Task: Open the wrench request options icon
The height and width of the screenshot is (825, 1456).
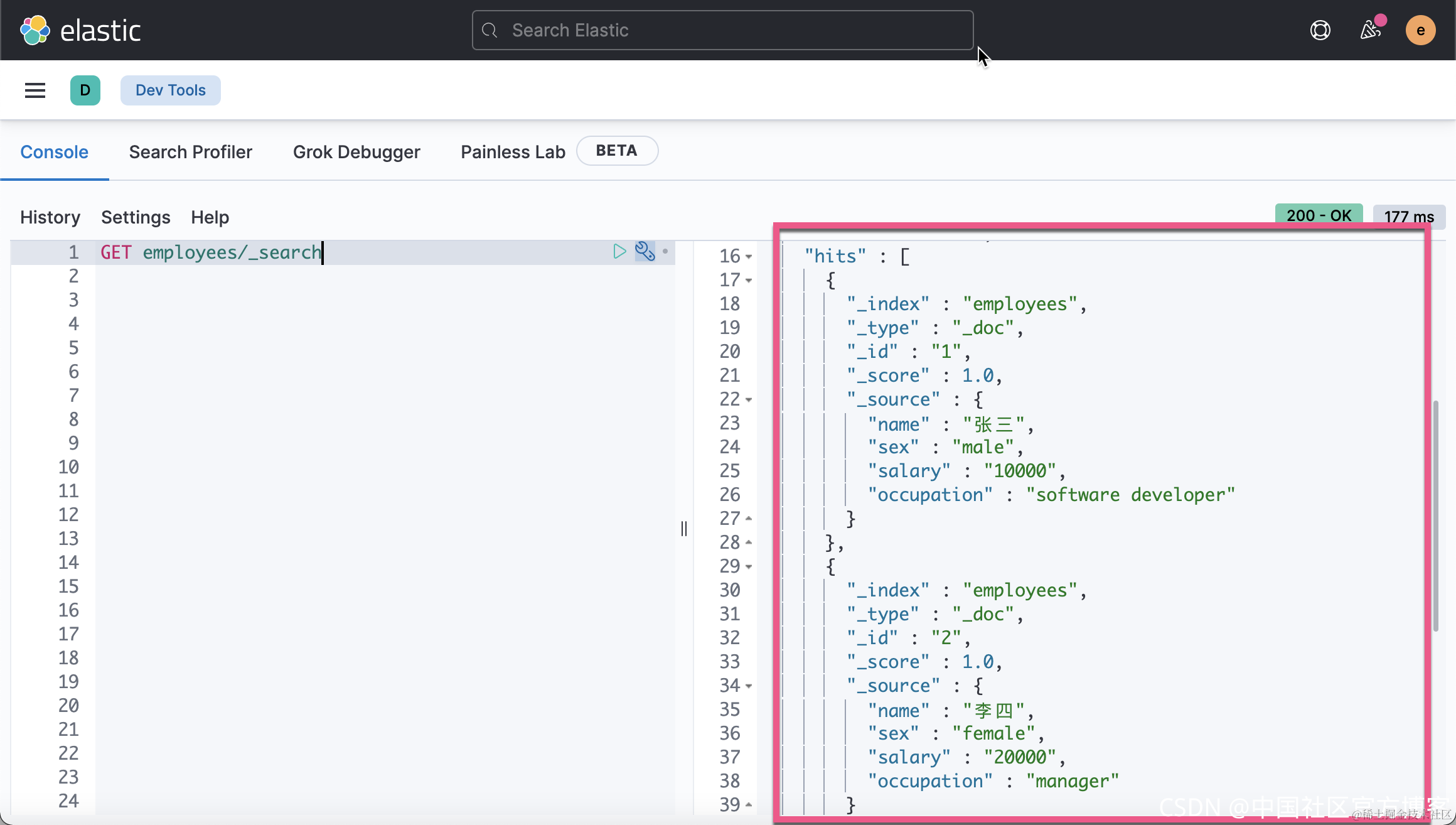Action: tap(645, 252)
